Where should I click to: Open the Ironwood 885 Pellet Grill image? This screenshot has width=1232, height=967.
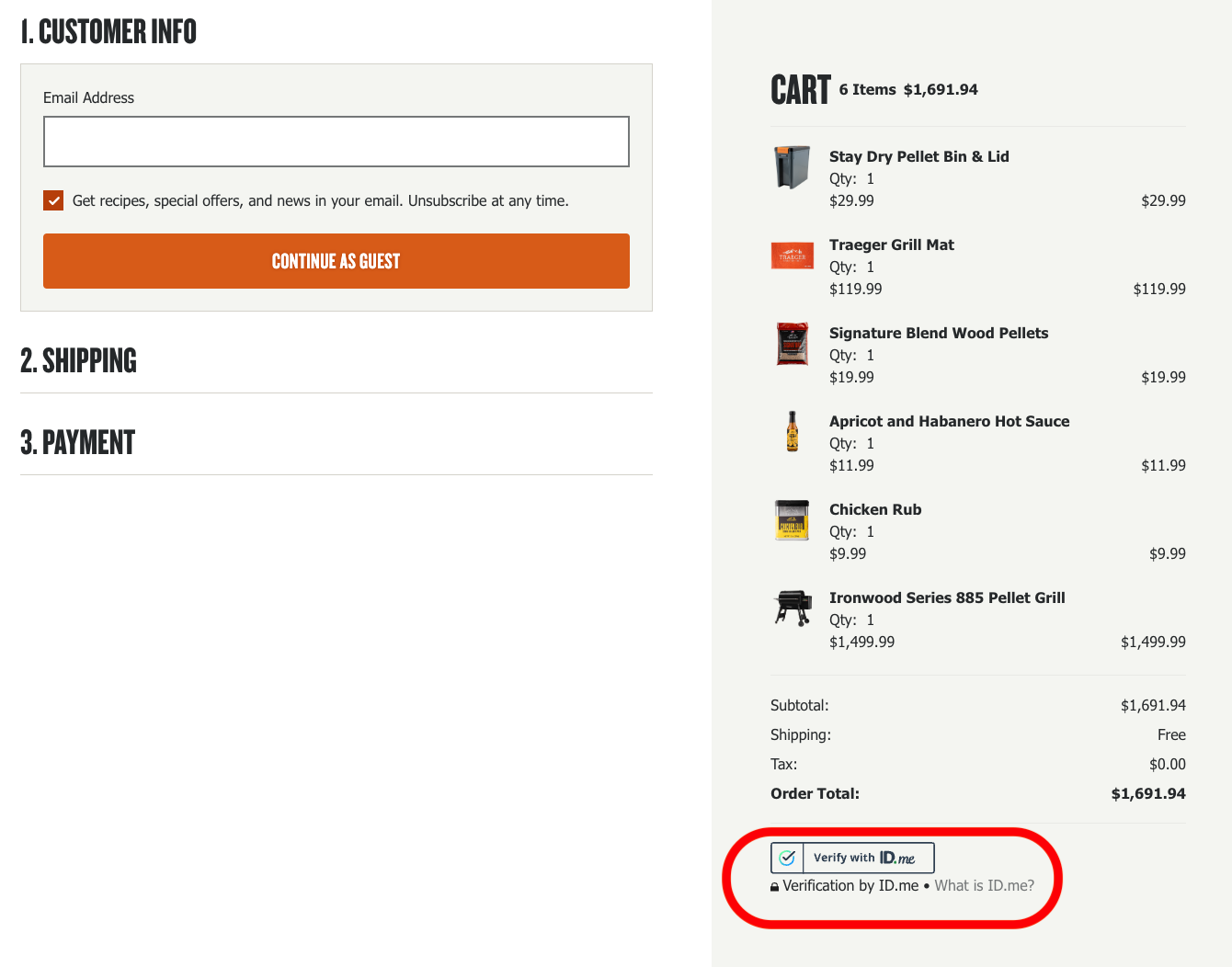[792, 608]
